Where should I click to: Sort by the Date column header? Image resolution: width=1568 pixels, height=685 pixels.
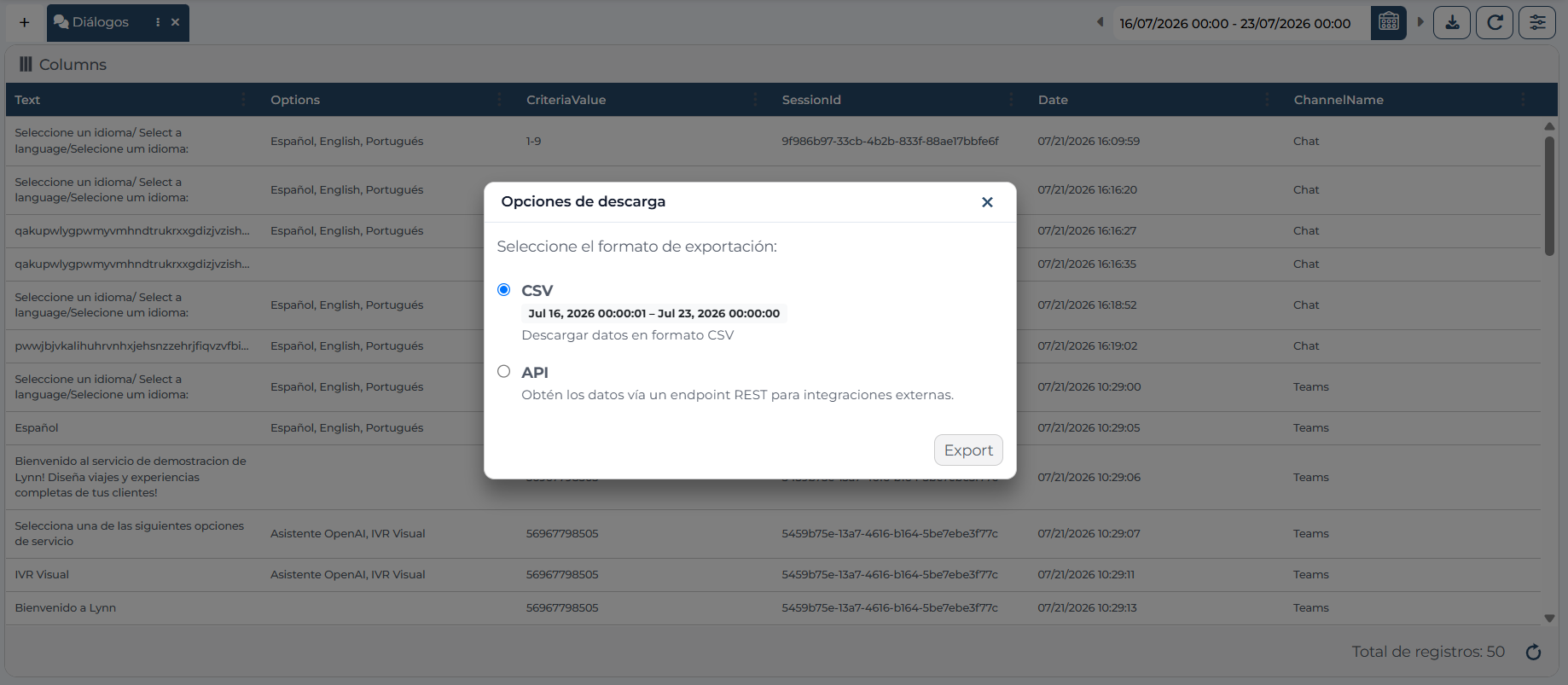(1053, 100)
